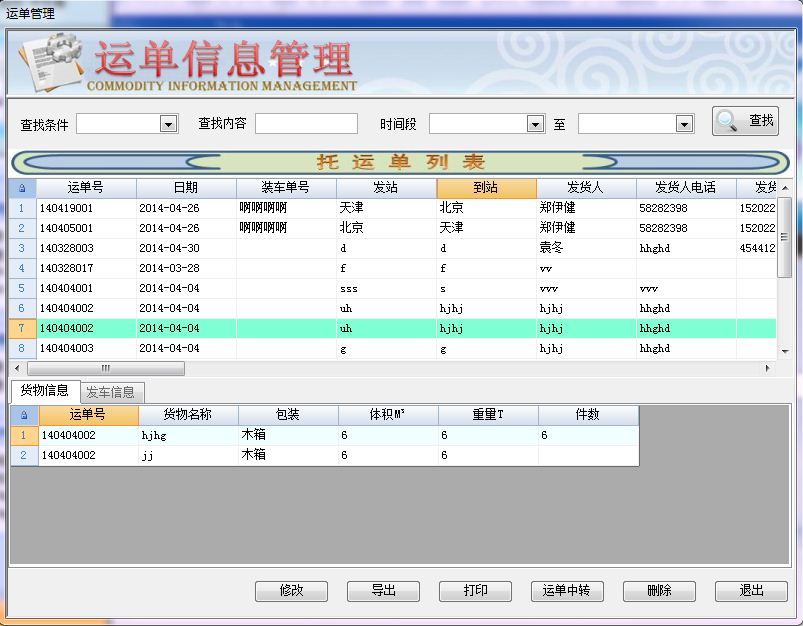Click the 日期 column header
The image size is (803, 626).
click(x=186, y=188)
